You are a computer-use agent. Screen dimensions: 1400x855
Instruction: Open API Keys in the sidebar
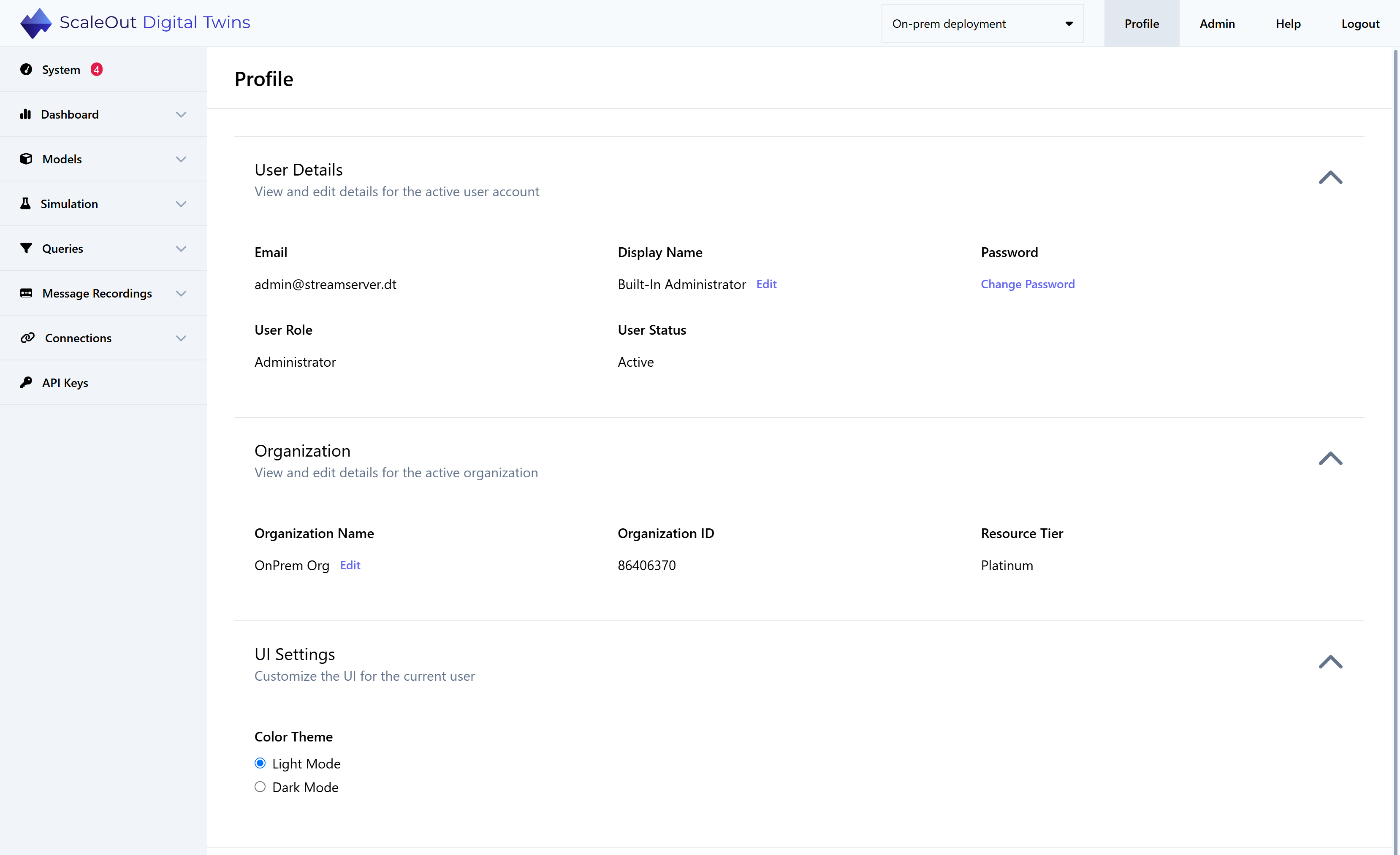(103, 382)
